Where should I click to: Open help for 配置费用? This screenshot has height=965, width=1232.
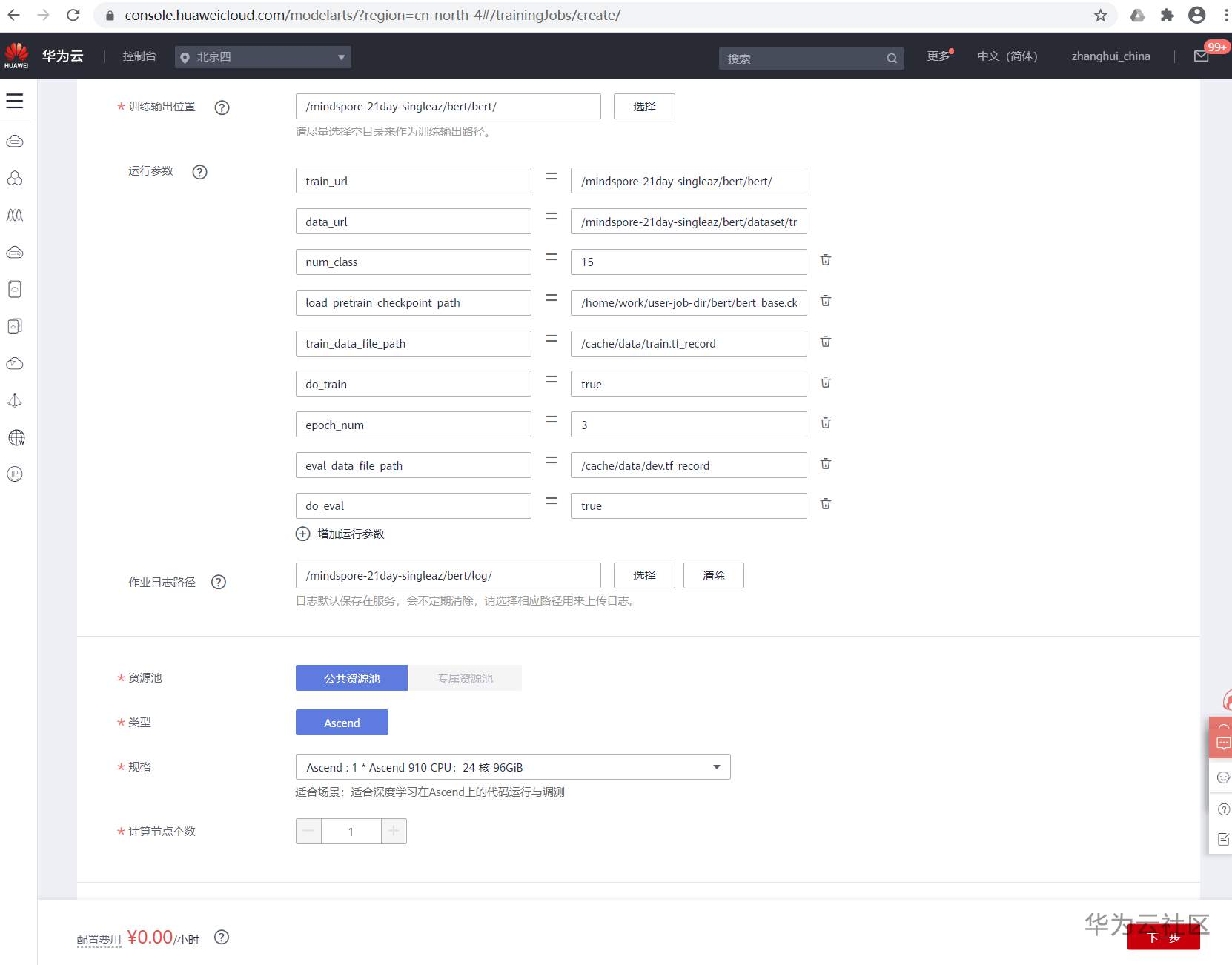[x=221, y=937]
